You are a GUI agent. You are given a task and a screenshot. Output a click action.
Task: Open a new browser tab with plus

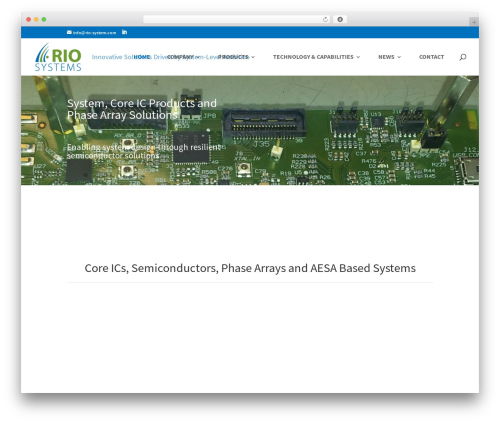pyautogui.click(x=474, y=22)
